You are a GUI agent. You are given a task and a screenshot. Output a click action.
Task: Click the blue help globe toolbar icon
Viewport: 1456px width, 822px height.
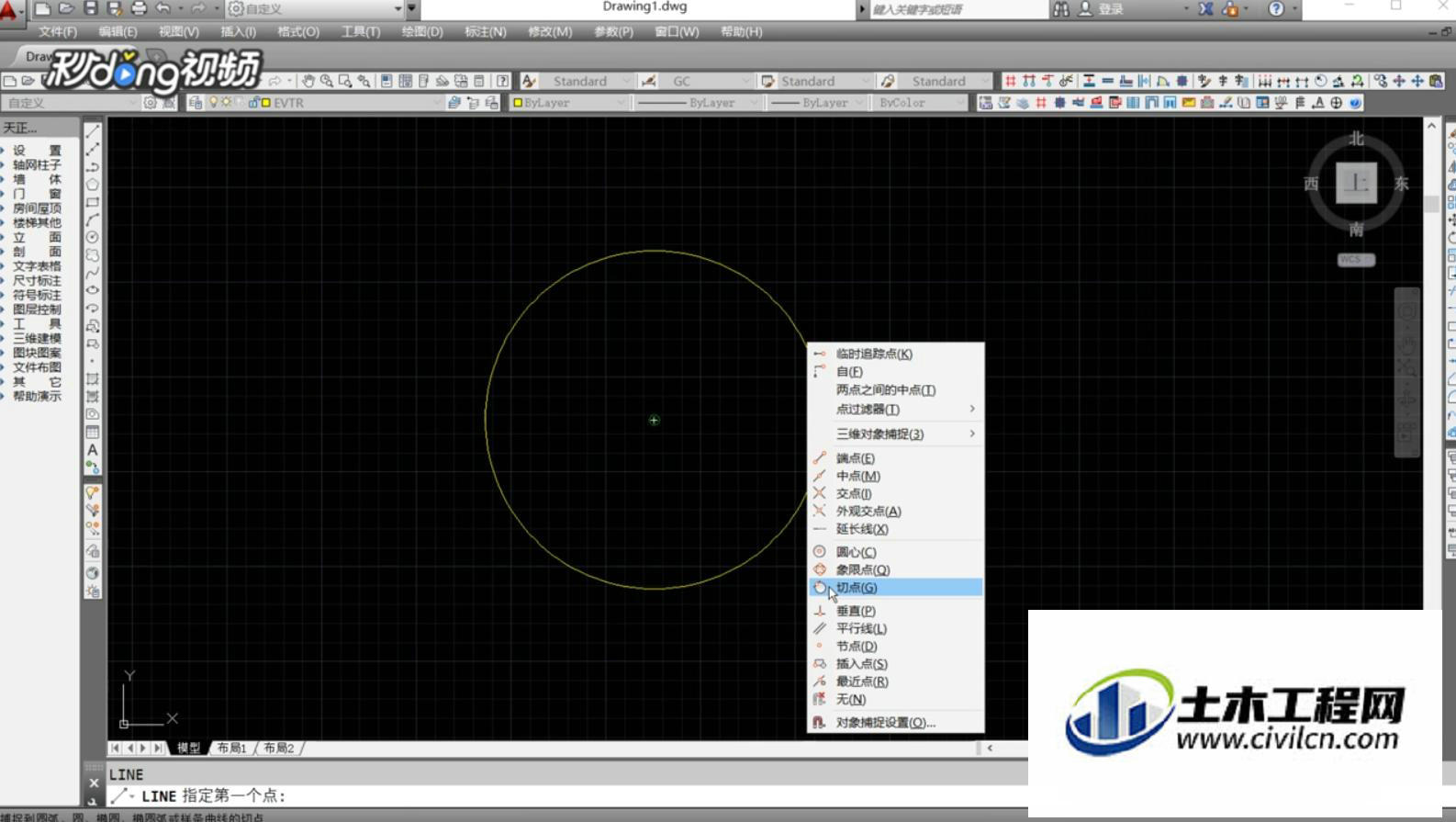click(x=1355, y=103)
